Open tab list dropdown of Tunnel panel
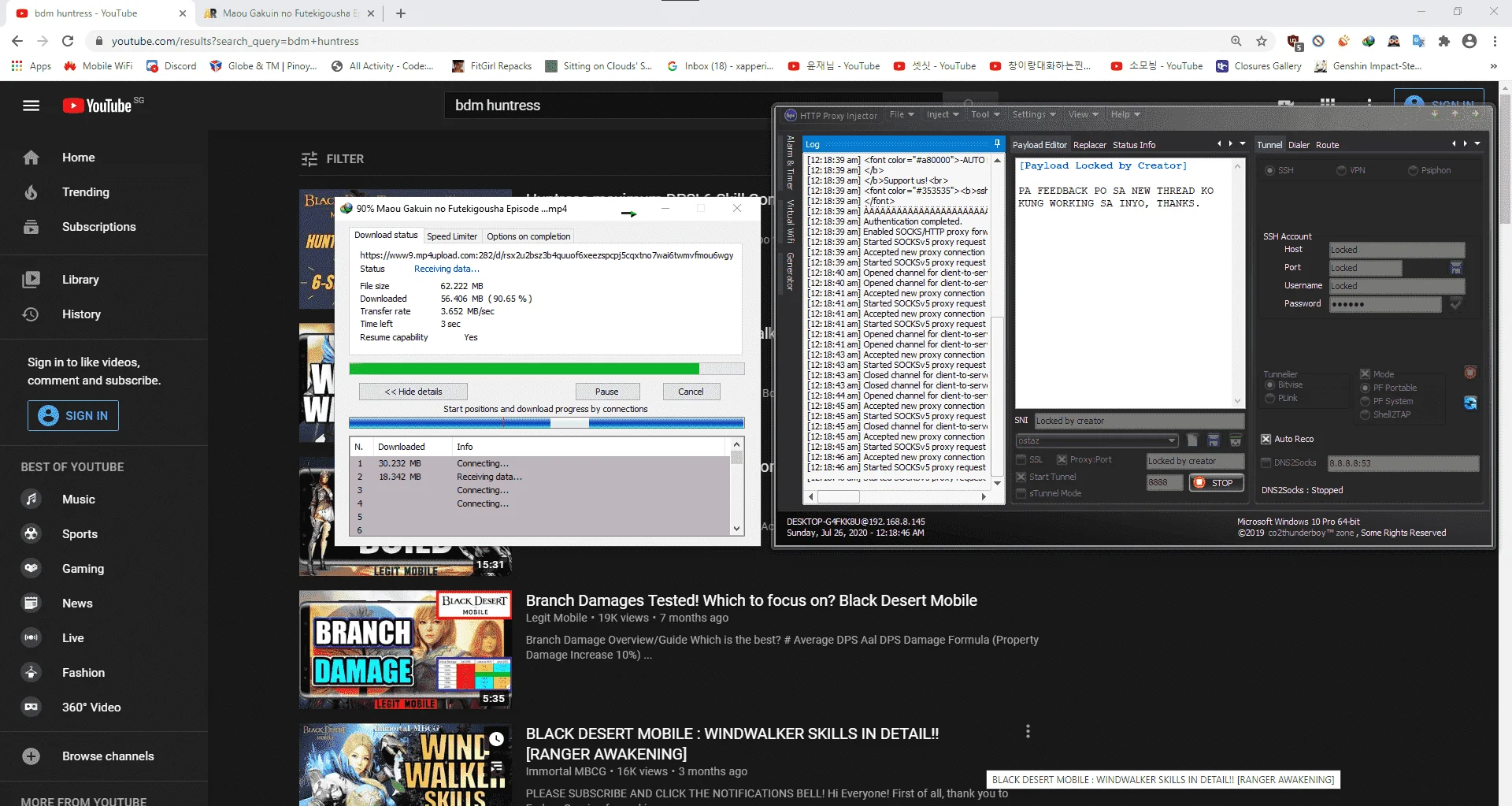1512x806 pixels. coord(1477,144)
